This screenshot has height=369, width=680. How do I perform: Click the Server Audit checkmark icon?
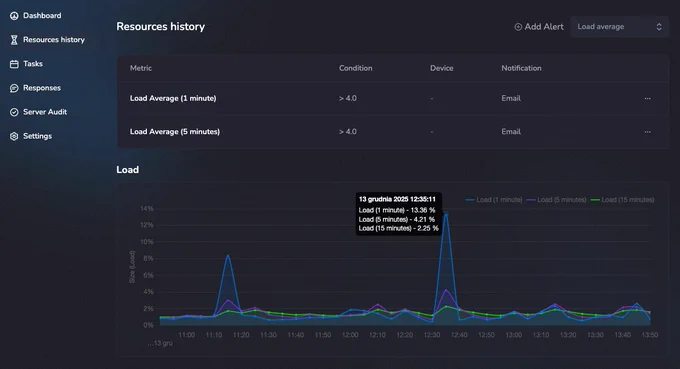click(x=14, y=112)
